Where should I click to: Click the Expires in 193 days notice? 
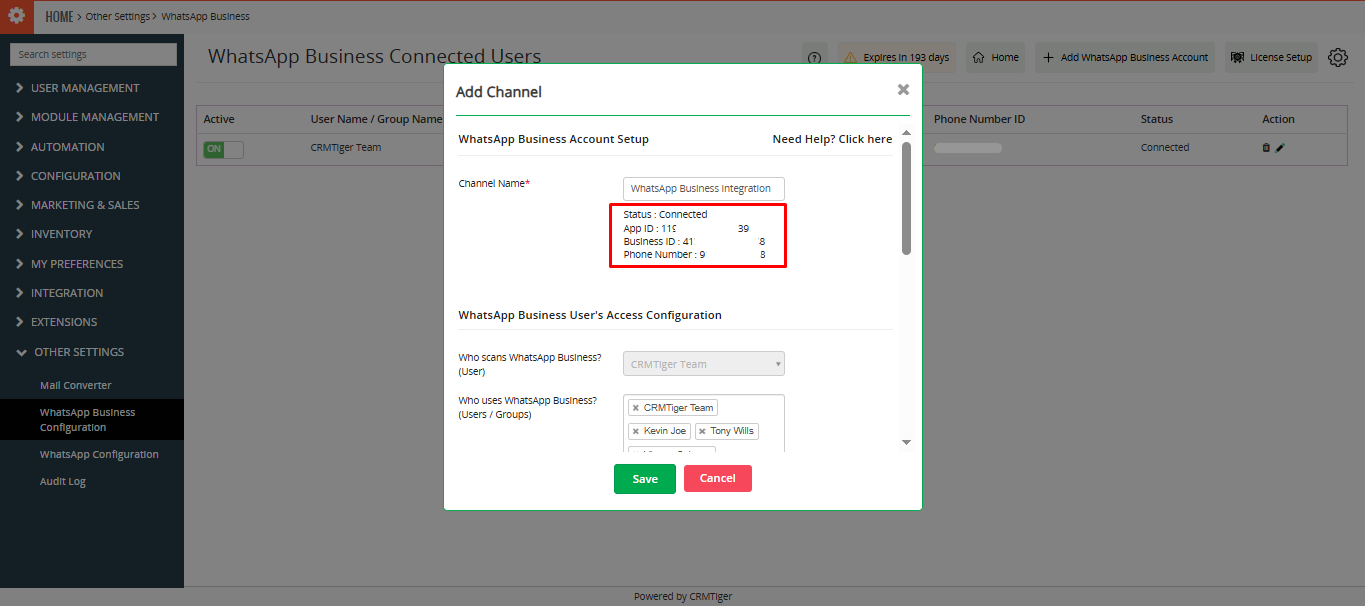point(897,58)
